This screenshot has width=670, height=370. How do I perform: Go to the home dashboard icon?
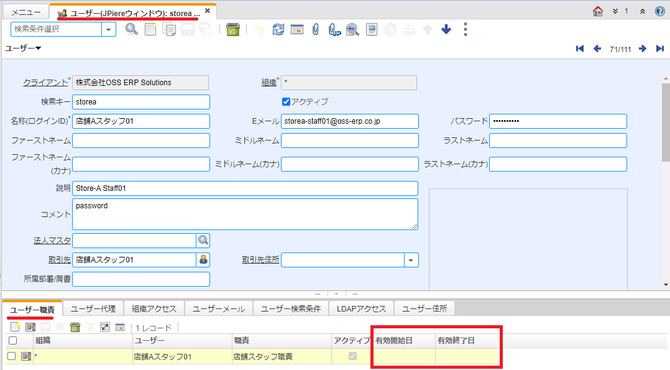(x=598, y=11)
